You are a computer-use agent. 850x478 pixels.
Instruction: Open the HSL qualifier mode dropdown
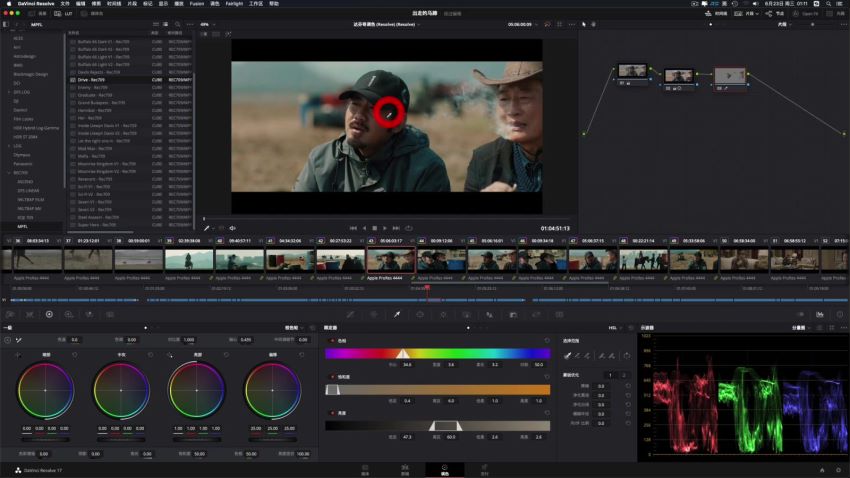(615, 328)
